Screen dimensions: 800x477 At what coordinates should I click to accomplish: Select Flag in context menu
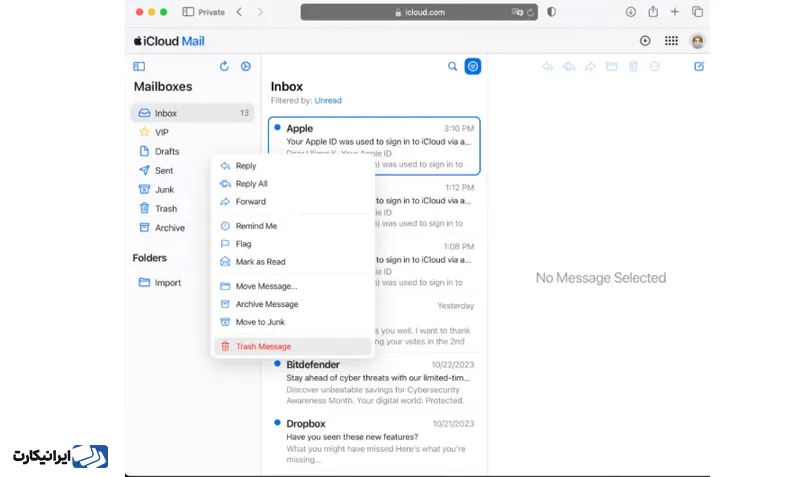(293, 244)
